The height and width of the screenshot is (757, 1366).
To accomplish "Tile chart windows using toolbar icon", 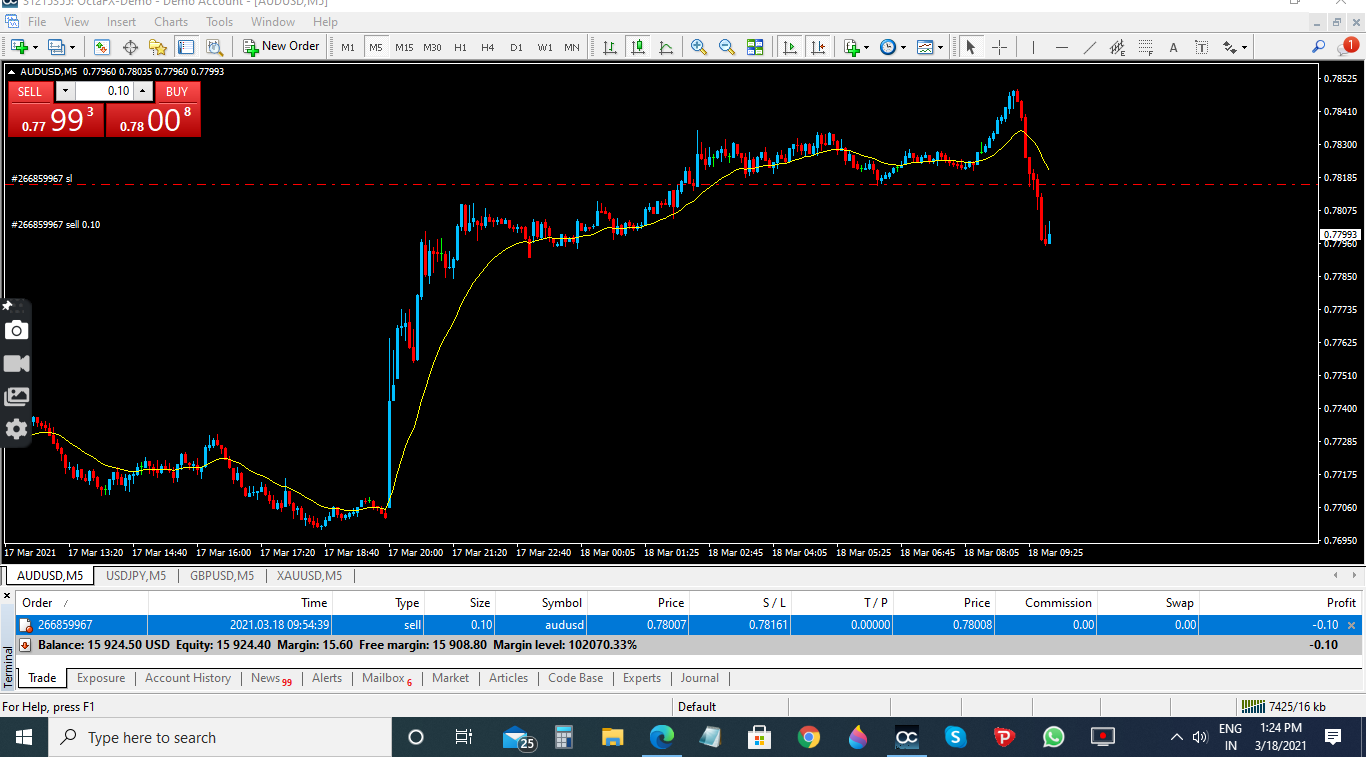I will coord(755,47).
